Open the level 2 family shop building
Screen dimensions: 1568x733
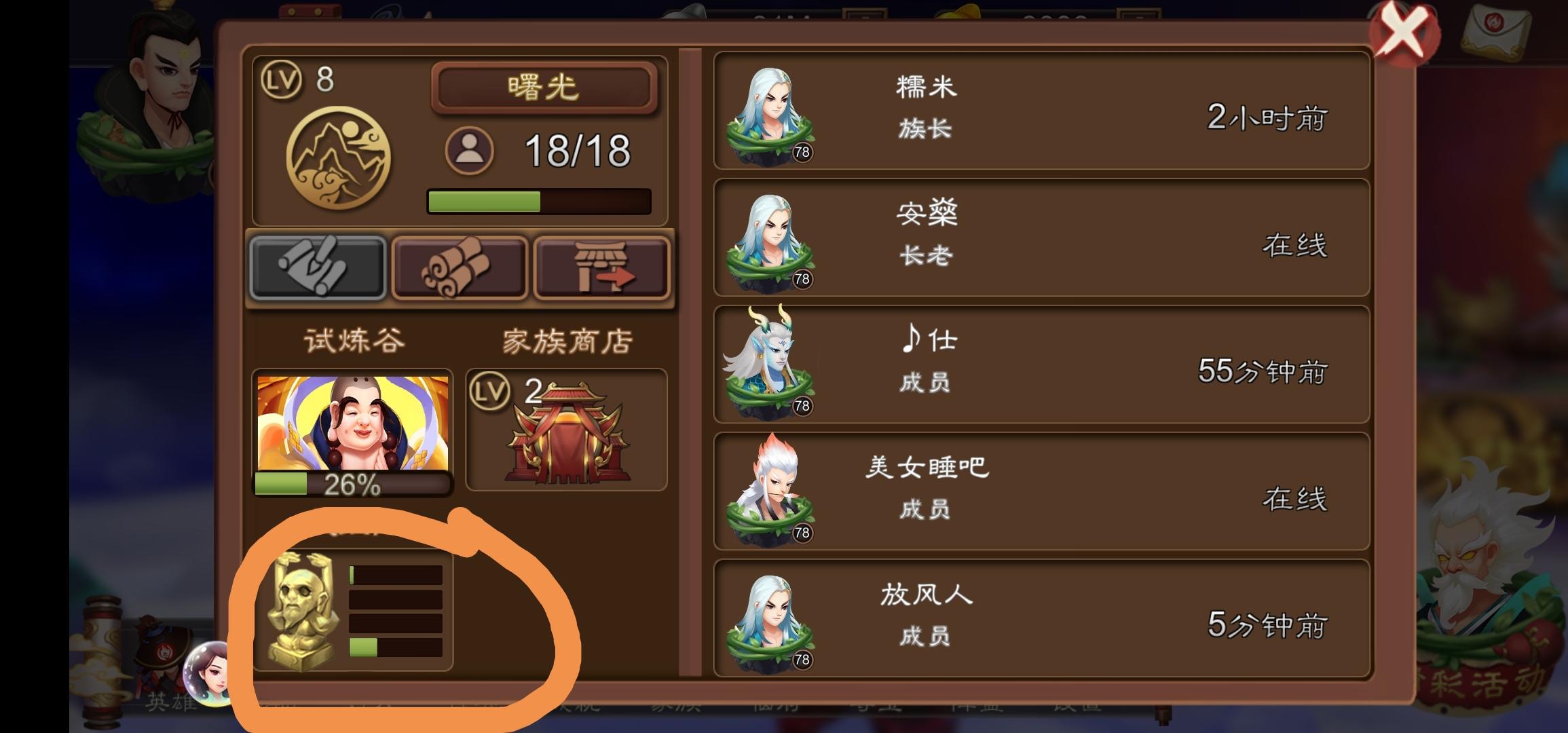click(566, 430)
